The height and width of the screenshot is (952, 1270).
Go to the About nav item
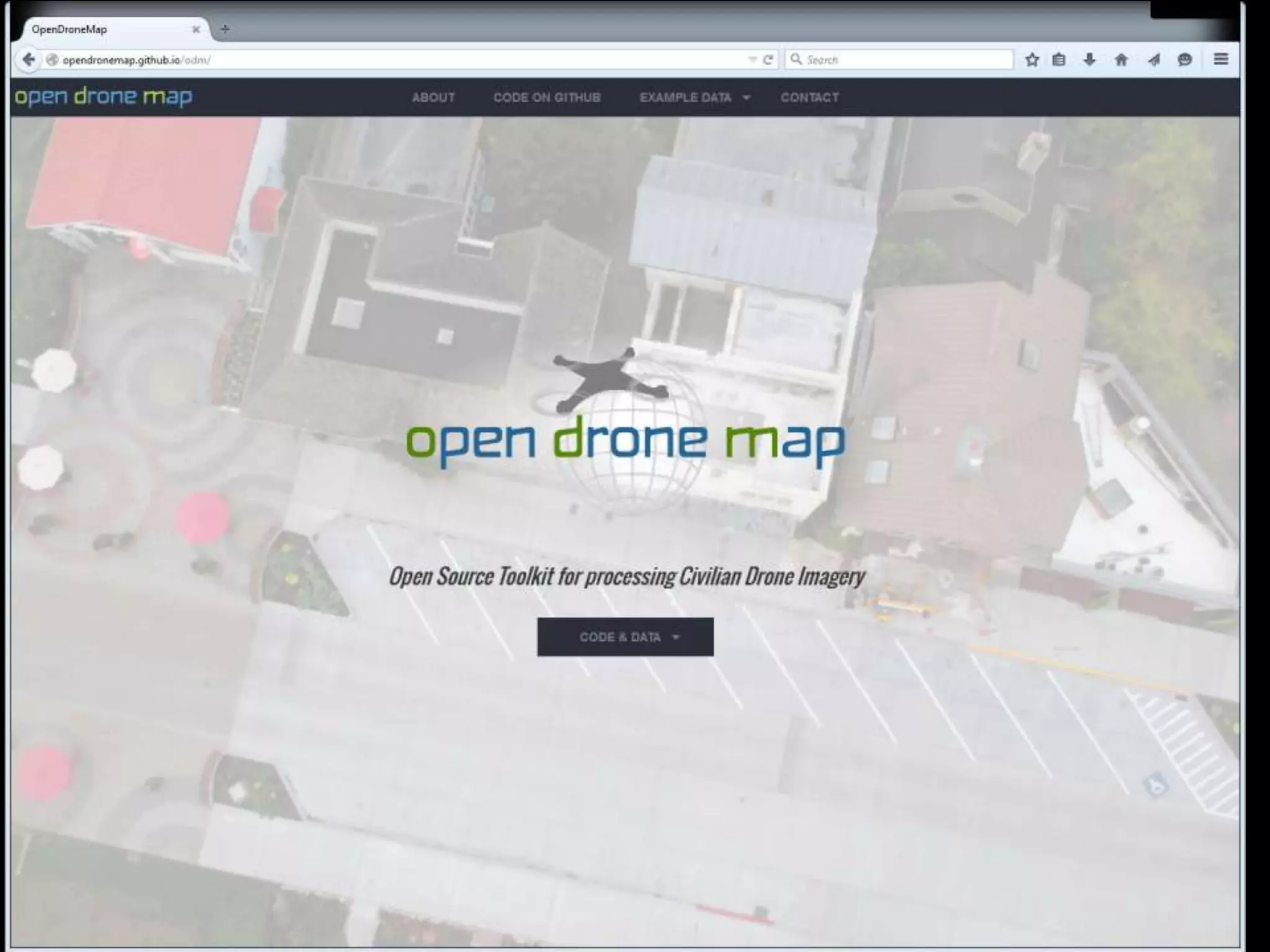click(x=433, y=97)
